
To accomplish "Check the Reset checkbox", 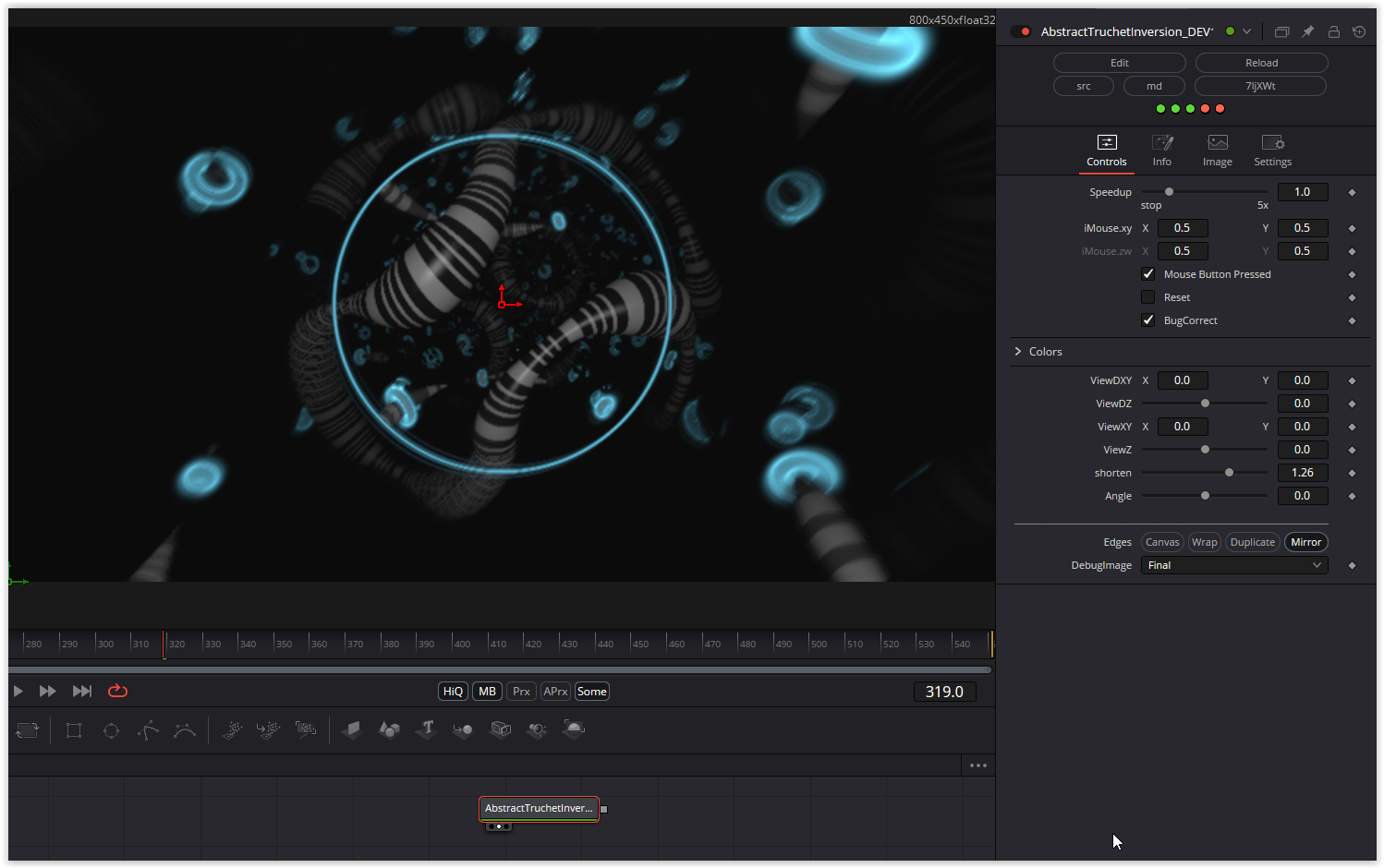I will point(1147,297).
